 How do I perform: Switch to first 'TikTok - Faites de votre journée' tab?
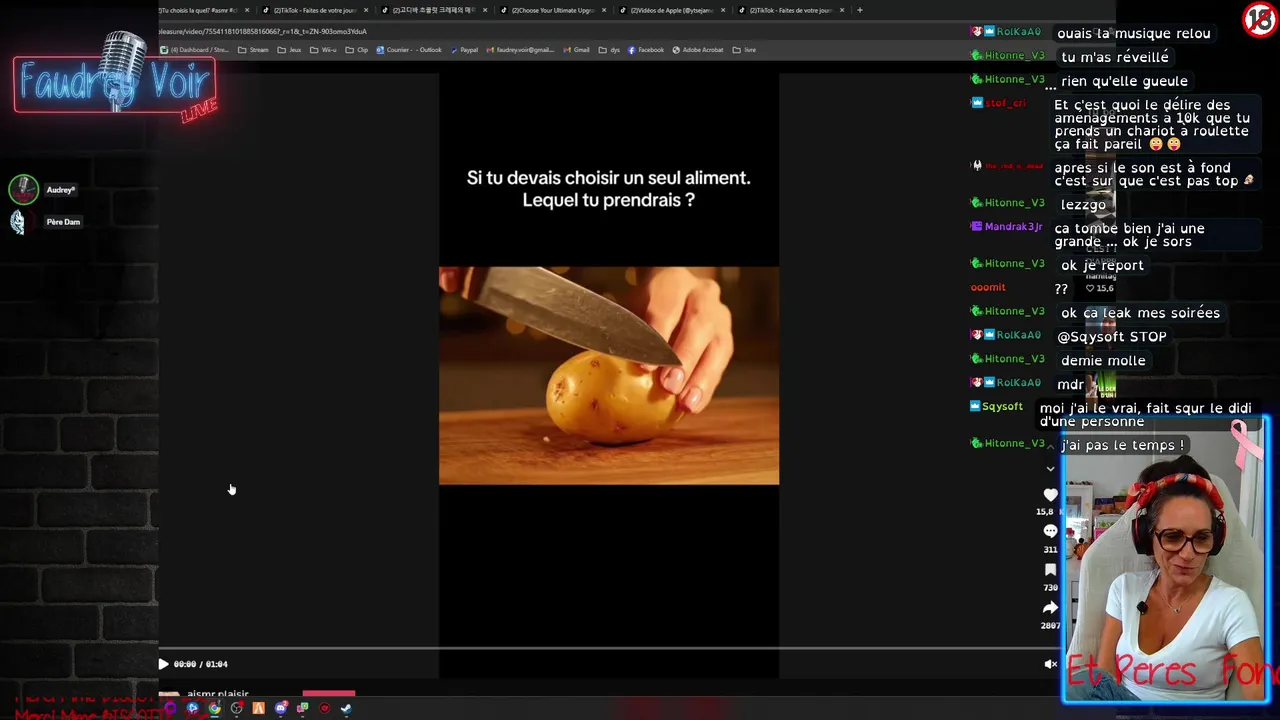pyautogui.click(x=314, y=10)
